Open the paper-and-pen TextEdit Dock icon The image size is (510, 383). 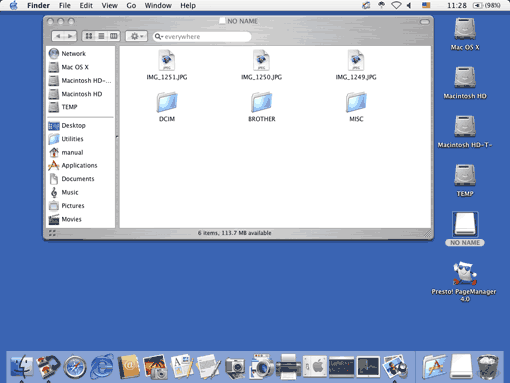pyautogui.click(x=208, y=367)
